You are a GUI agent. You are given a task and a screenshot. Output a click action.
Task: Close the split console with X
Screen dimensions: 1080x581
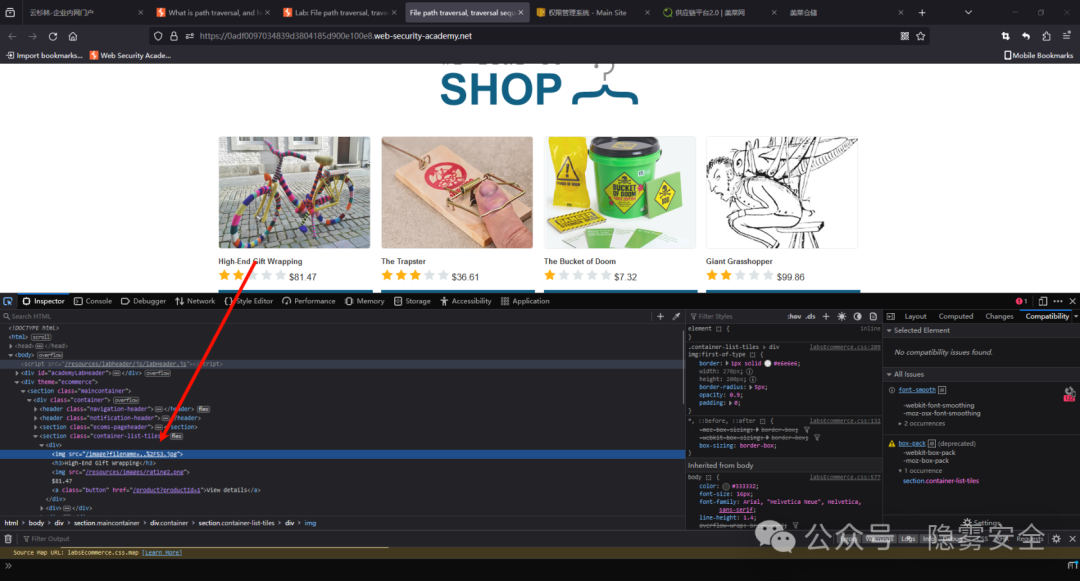[1072, 539]
